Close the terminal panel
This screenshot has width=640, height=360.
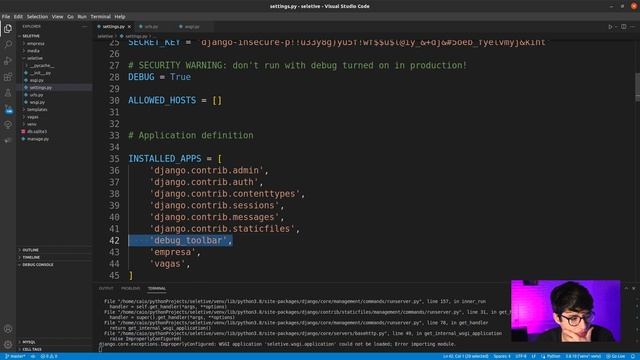[634, 288]
